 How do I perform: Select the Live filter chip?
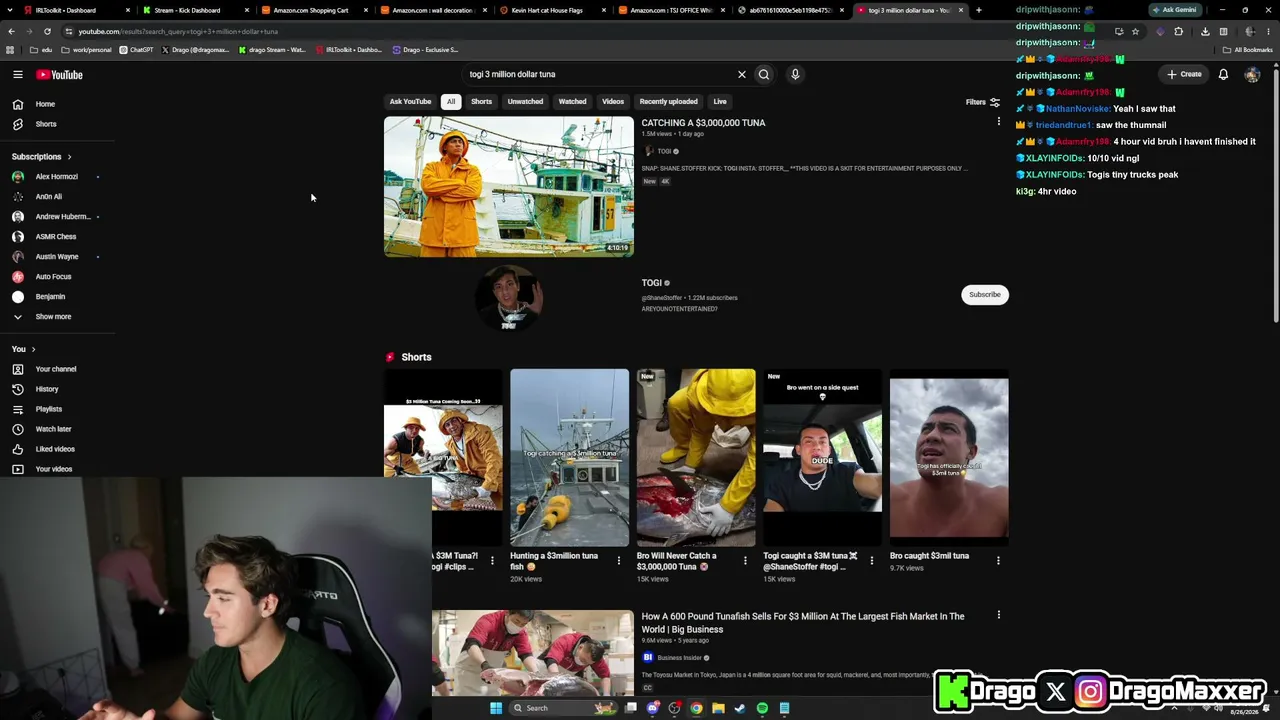720,102
